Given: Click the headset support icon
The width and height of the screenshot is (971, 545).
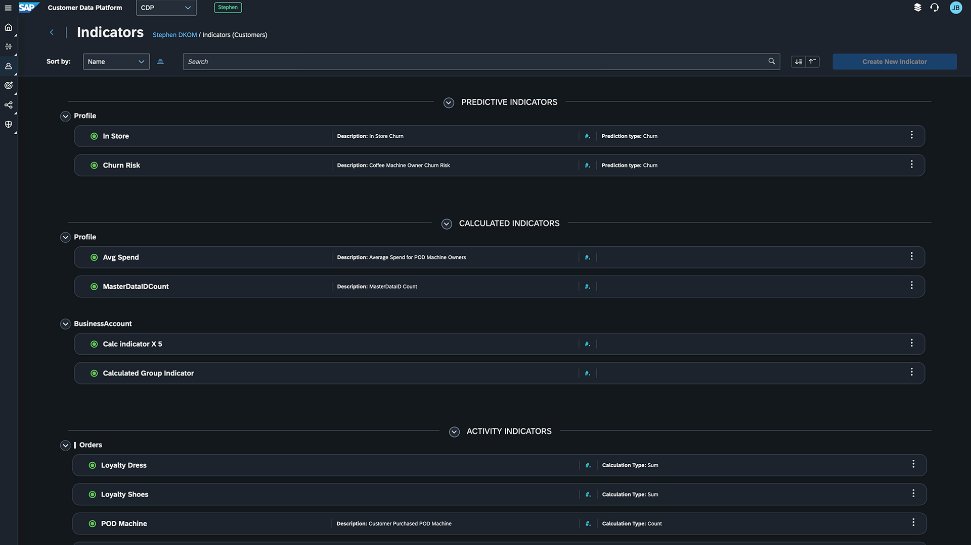Looking at the screenshot, I should pos(934,8).
